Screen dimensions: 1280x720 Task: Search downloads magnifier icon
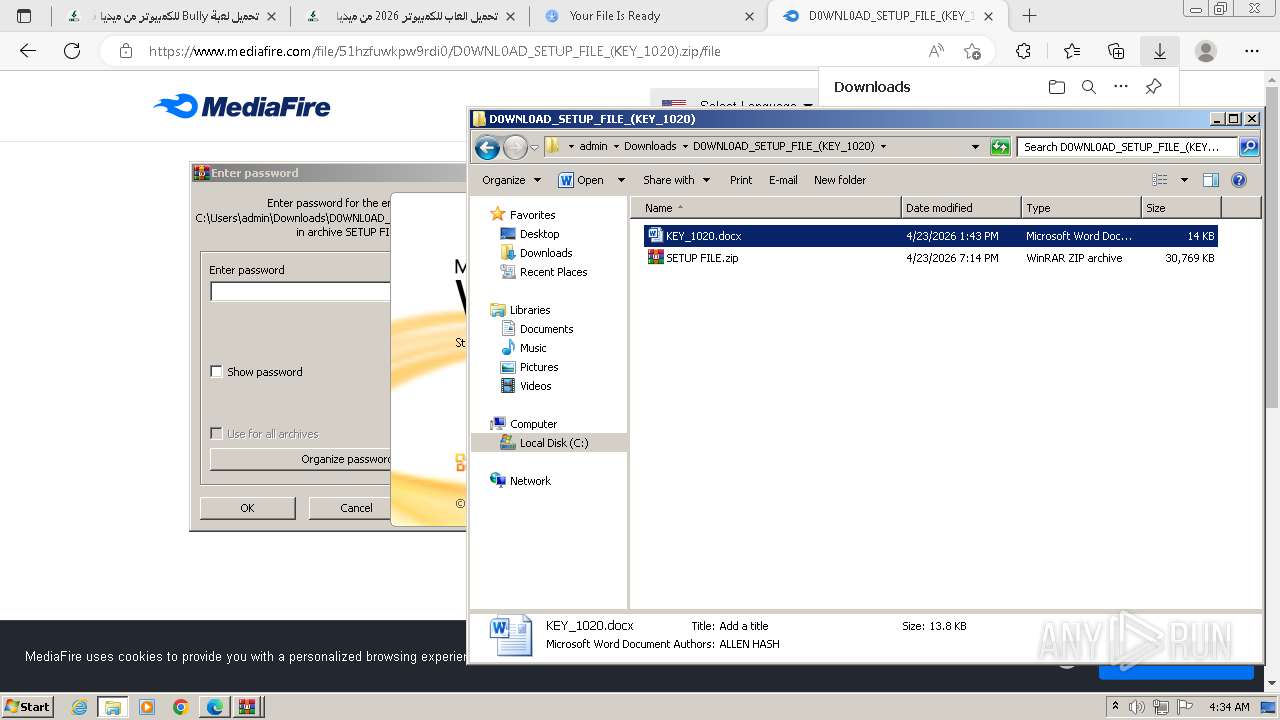coord(1089,87)
